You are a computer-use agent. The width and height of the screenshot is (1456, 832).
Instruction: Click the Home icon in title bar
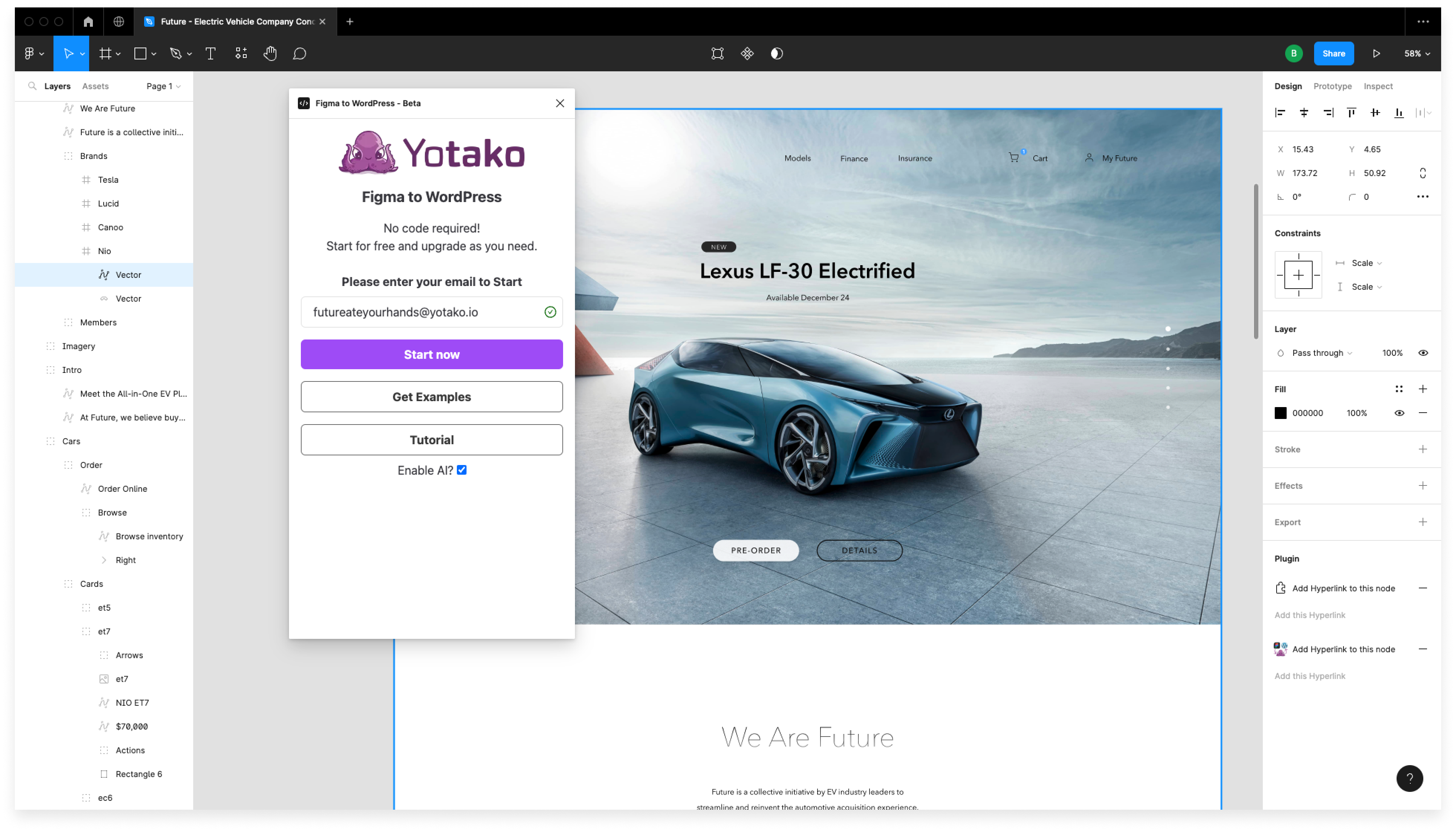pos(88,22)
